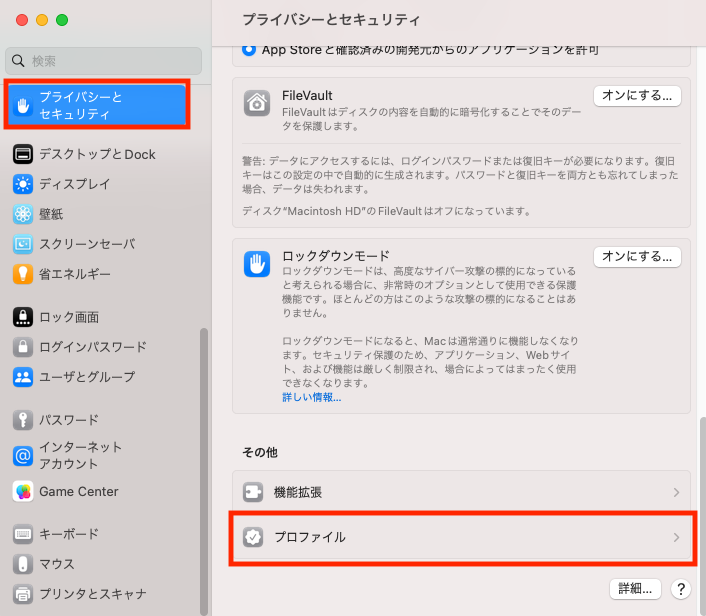Click the green zoom window button
This screenshot has height=616, width=706.
click(x=62, y=20)
